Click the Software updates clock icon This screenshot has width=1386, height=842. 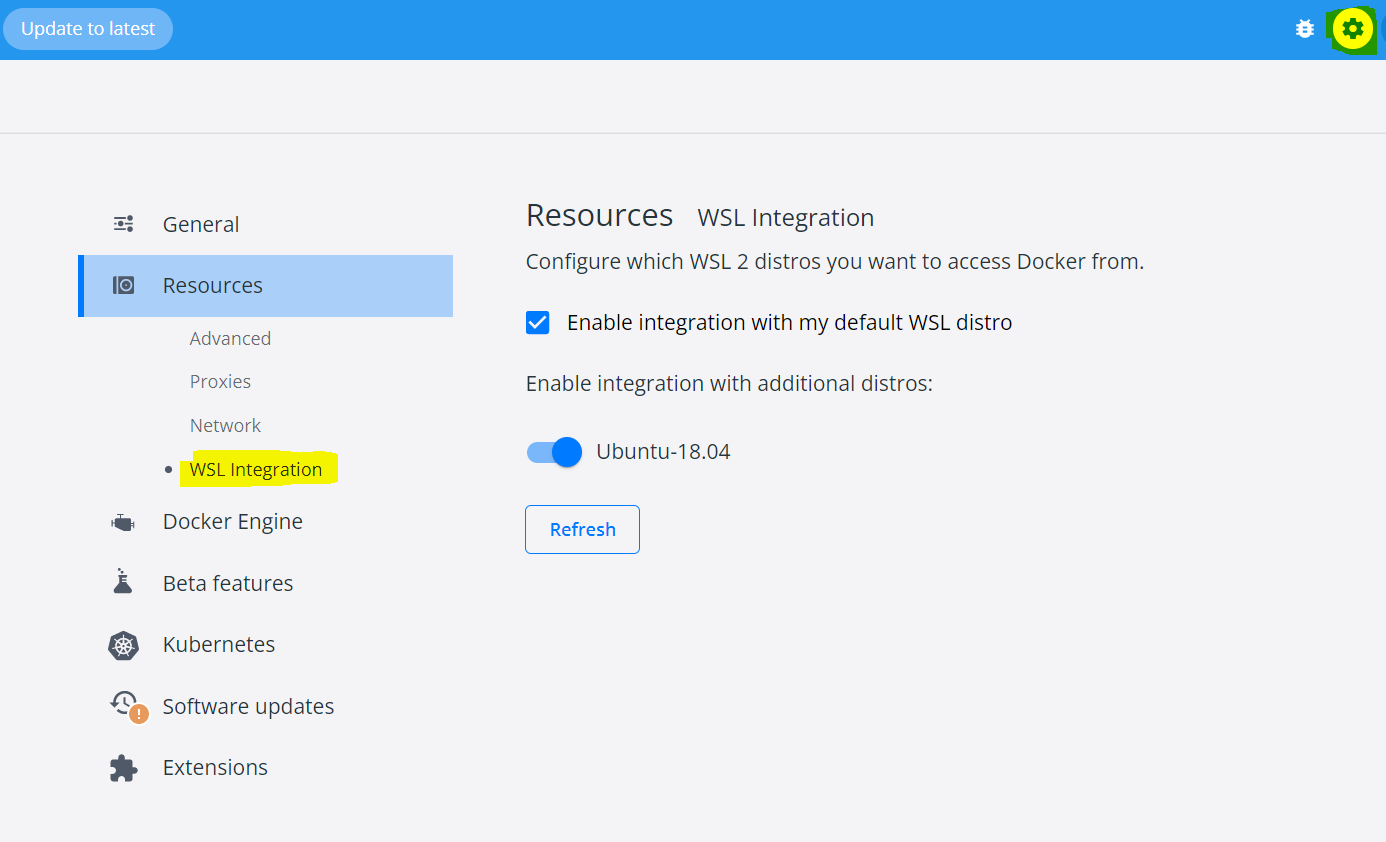coord(123,702)
